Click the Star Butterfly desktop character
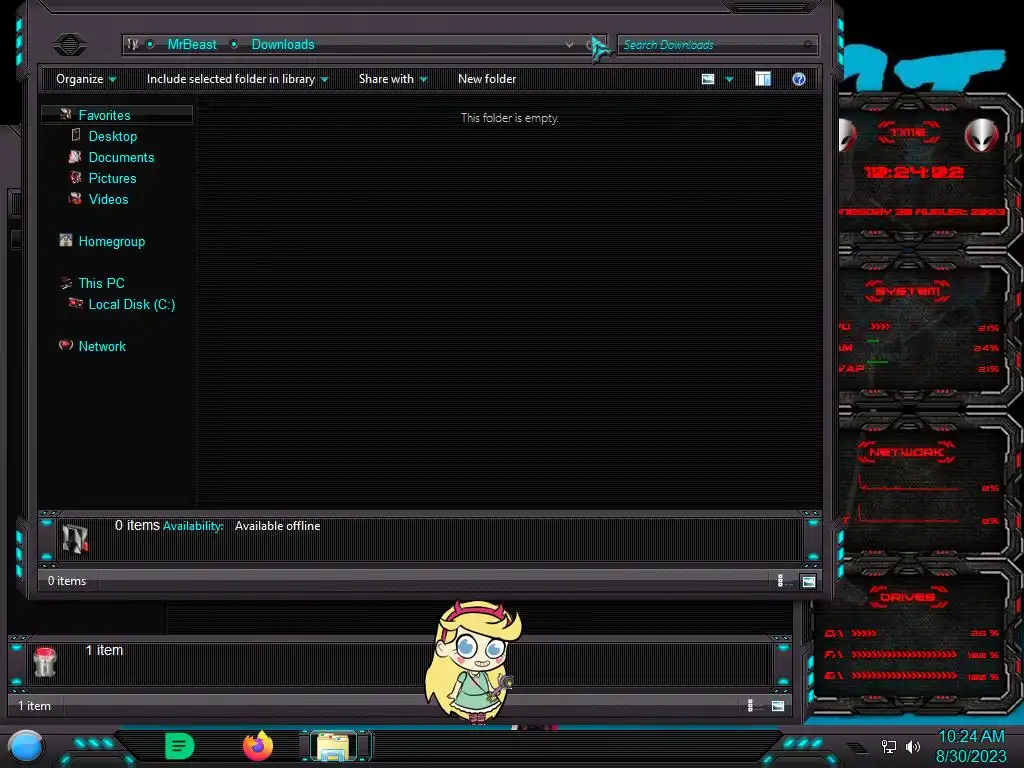 point(475,662)
